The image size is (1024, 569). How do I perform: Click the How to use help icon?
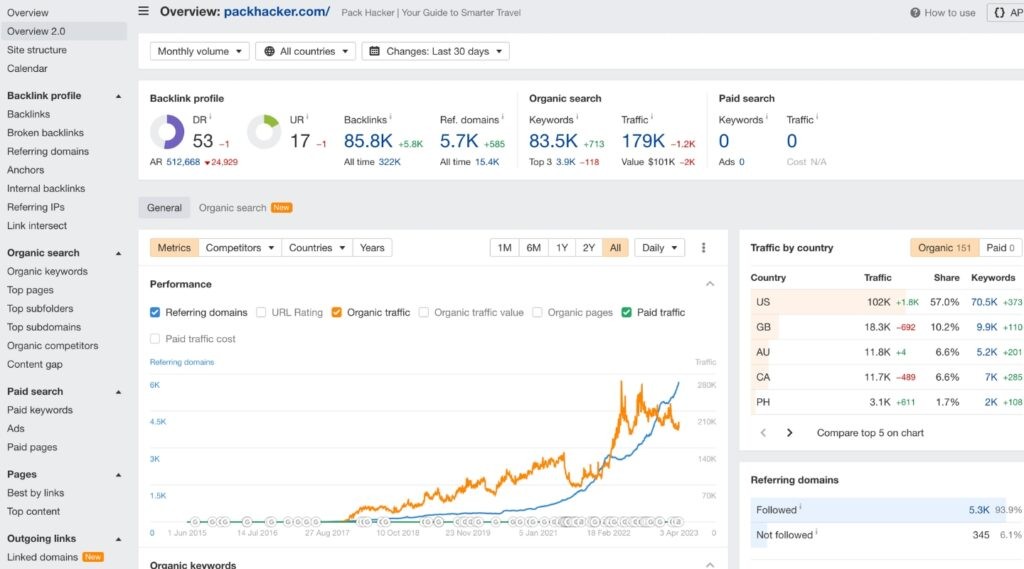click(915, 13)
